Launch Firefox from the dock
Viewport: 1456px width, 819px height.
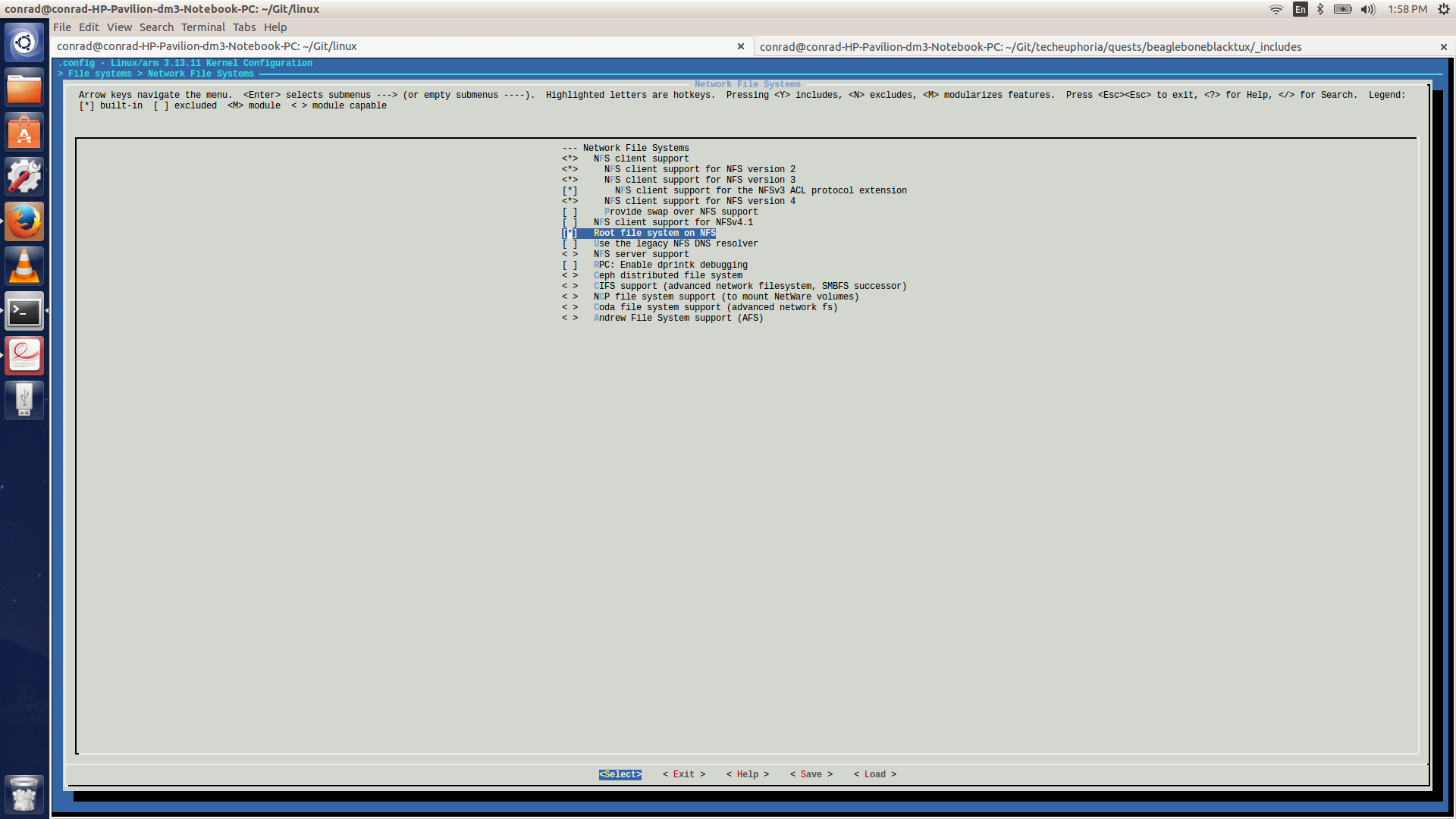24,221
